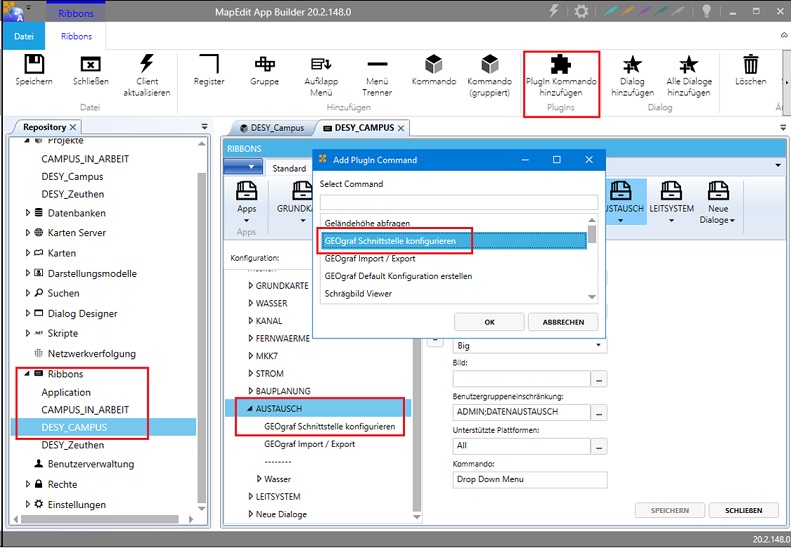Click the LEITSYSTEM ribbon preview icon
Viewport: 791px width, 548px height.
click(671, 192)
